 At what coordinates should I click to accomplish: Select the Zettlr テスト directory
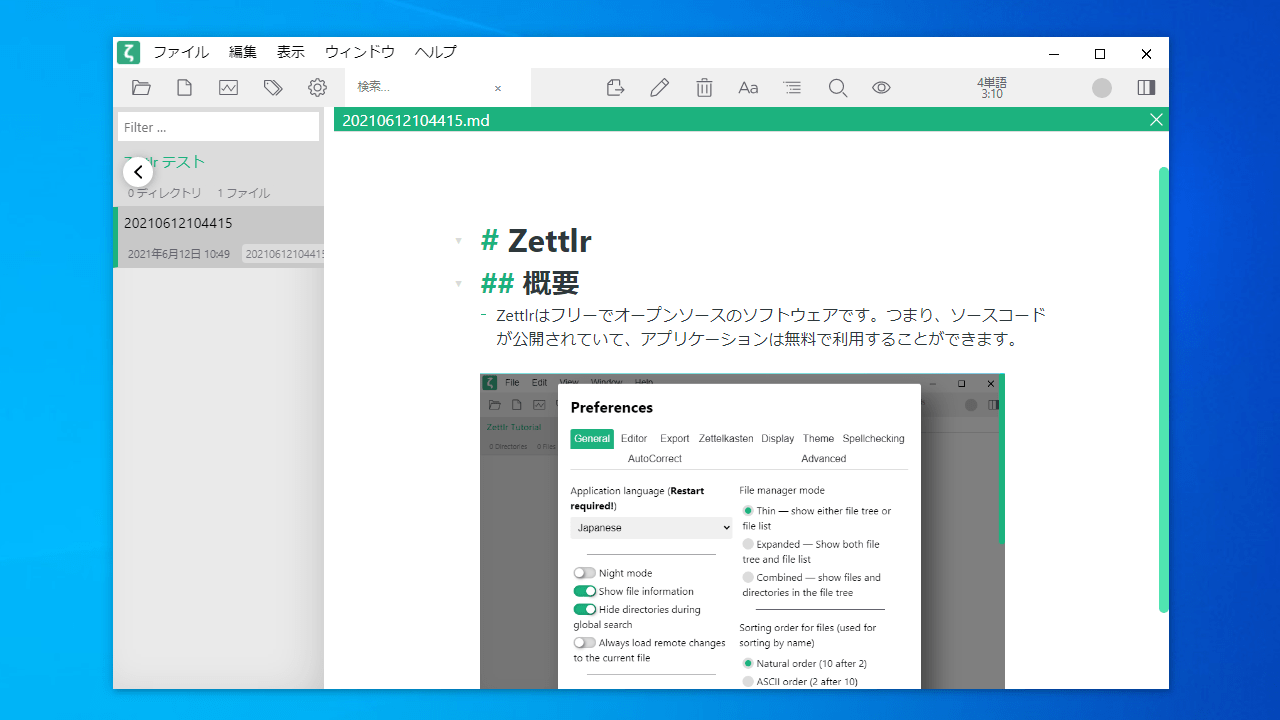(x=165, y=162)
